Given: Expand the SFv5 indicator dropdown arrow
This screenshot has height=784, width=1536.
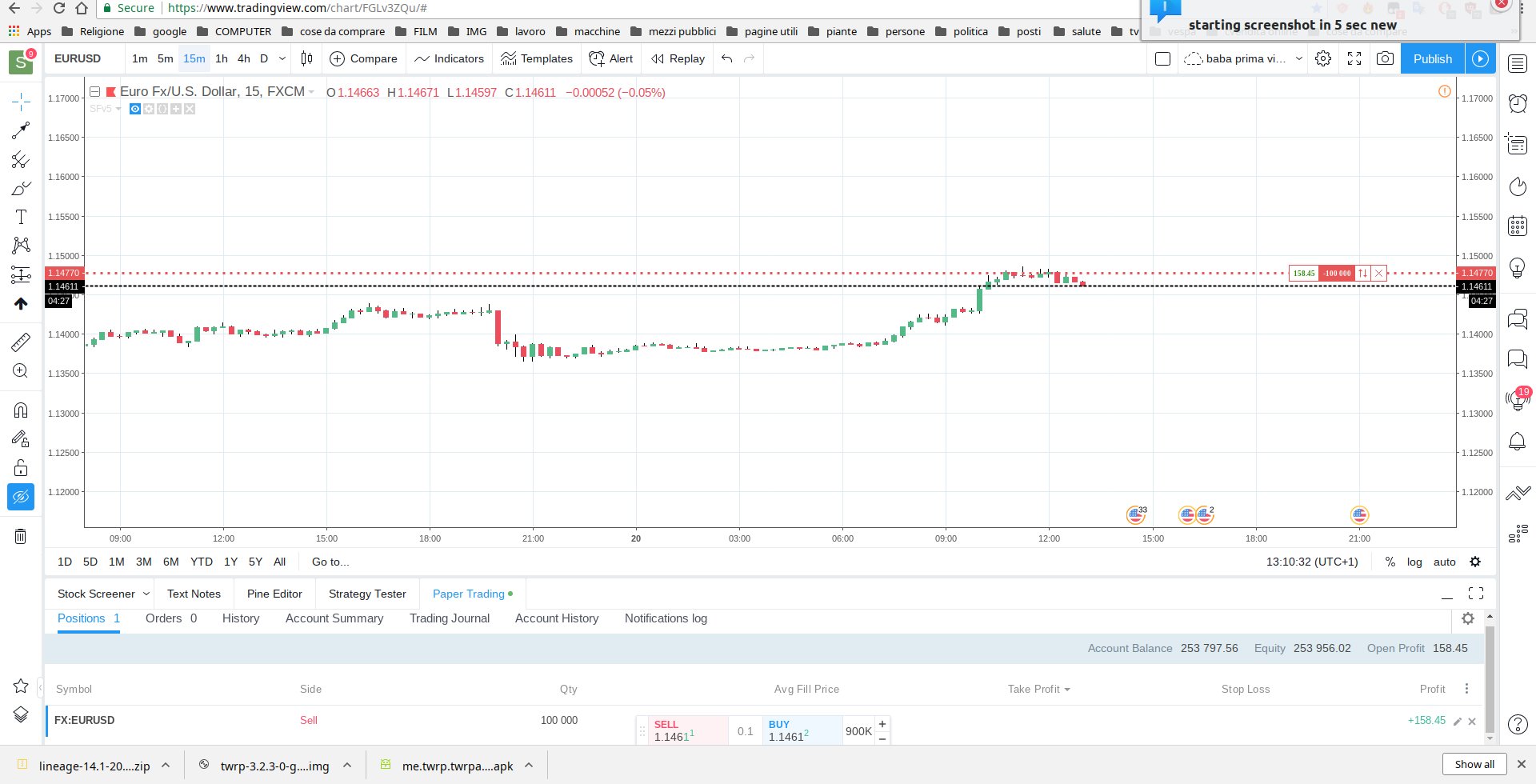Looking at the screenshot, I should point(118,109).
